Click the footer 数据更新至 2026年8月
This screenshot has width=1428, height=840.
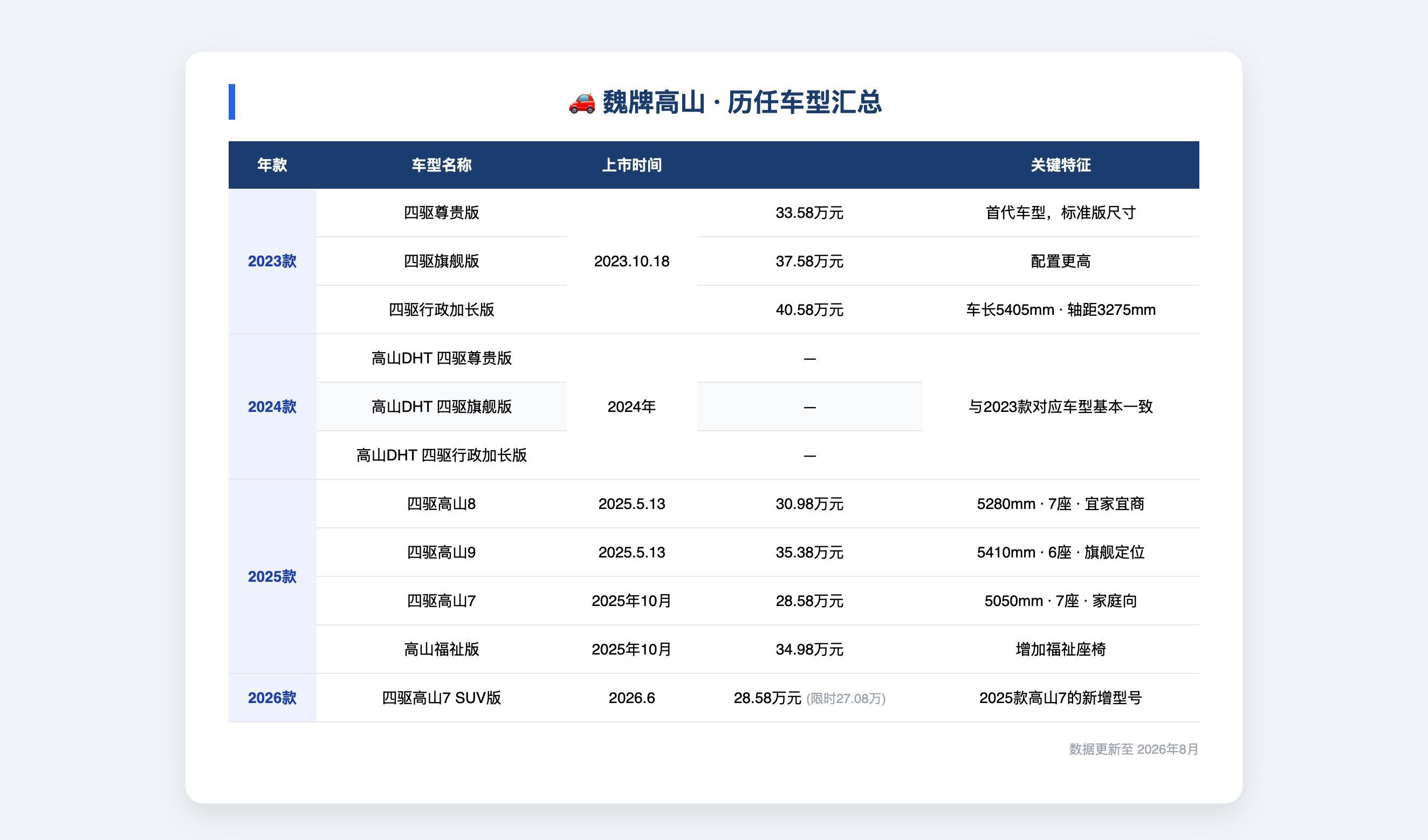coord(1134,749)
